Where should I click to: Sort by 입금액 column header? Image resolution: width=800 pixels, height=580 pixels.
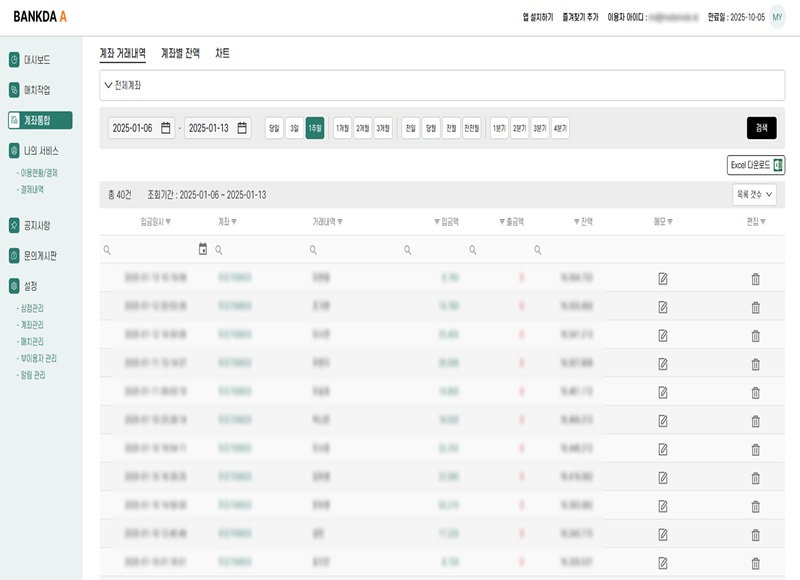pos(446,221)
